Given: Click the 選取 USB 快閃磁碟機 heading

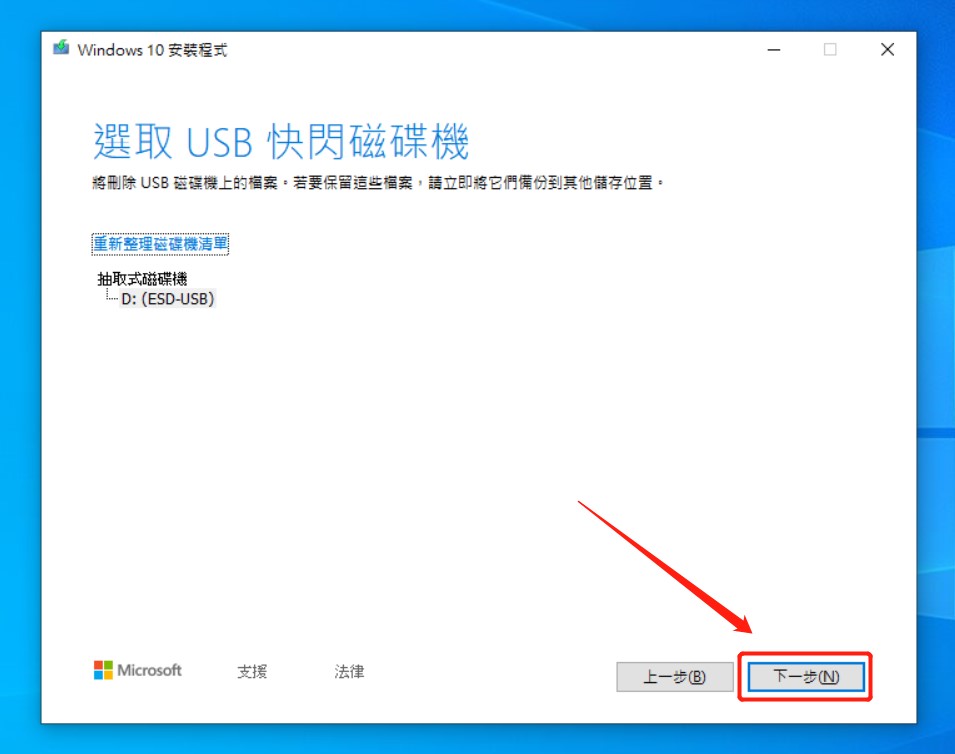Looking at the screenshot, I should coord(281,143).
